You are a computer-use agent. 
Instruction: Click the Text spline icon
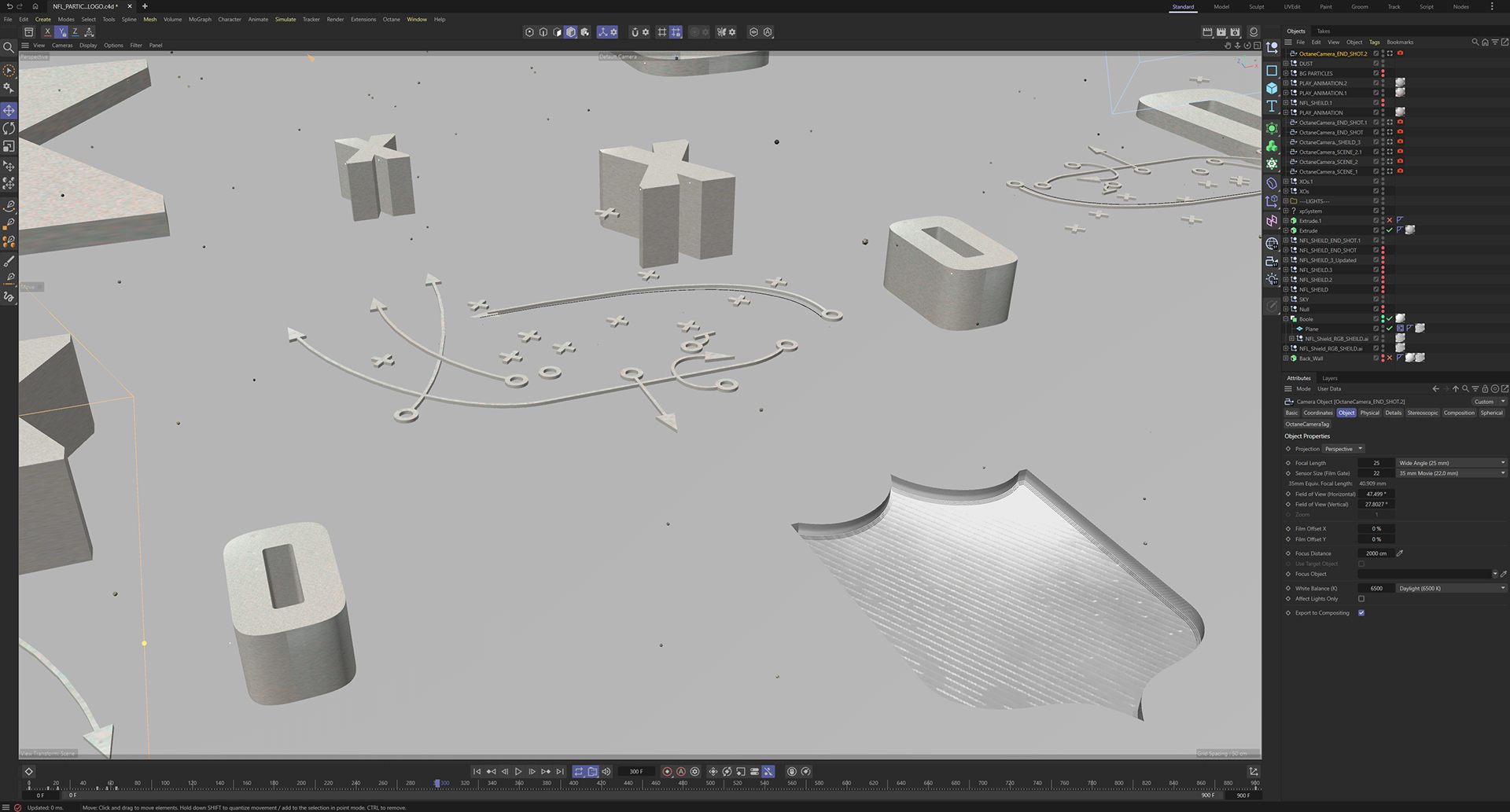1272,106
